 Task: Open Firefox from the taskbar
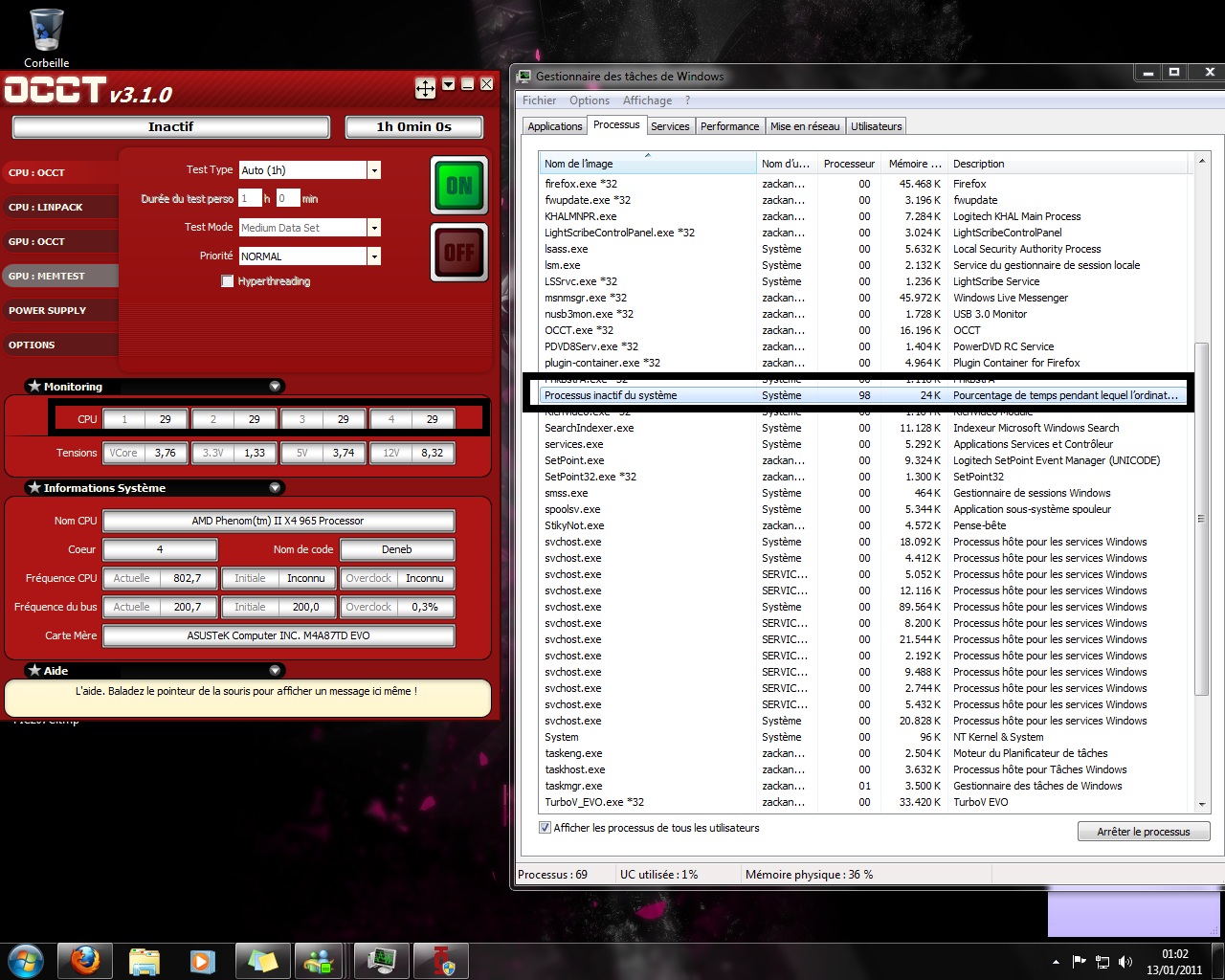[85, 960]
